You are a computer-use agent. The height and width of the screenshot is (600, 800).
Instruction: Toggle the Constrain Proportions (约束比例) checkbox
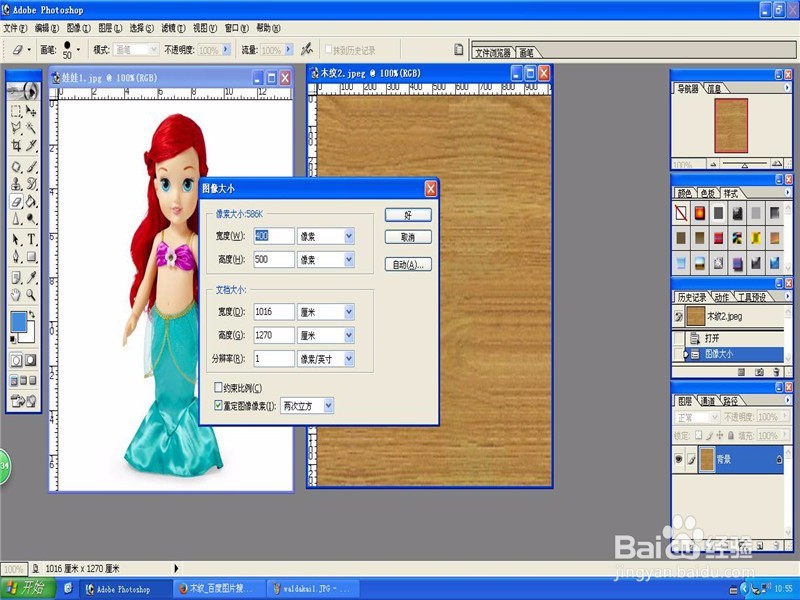click(218, 387)
